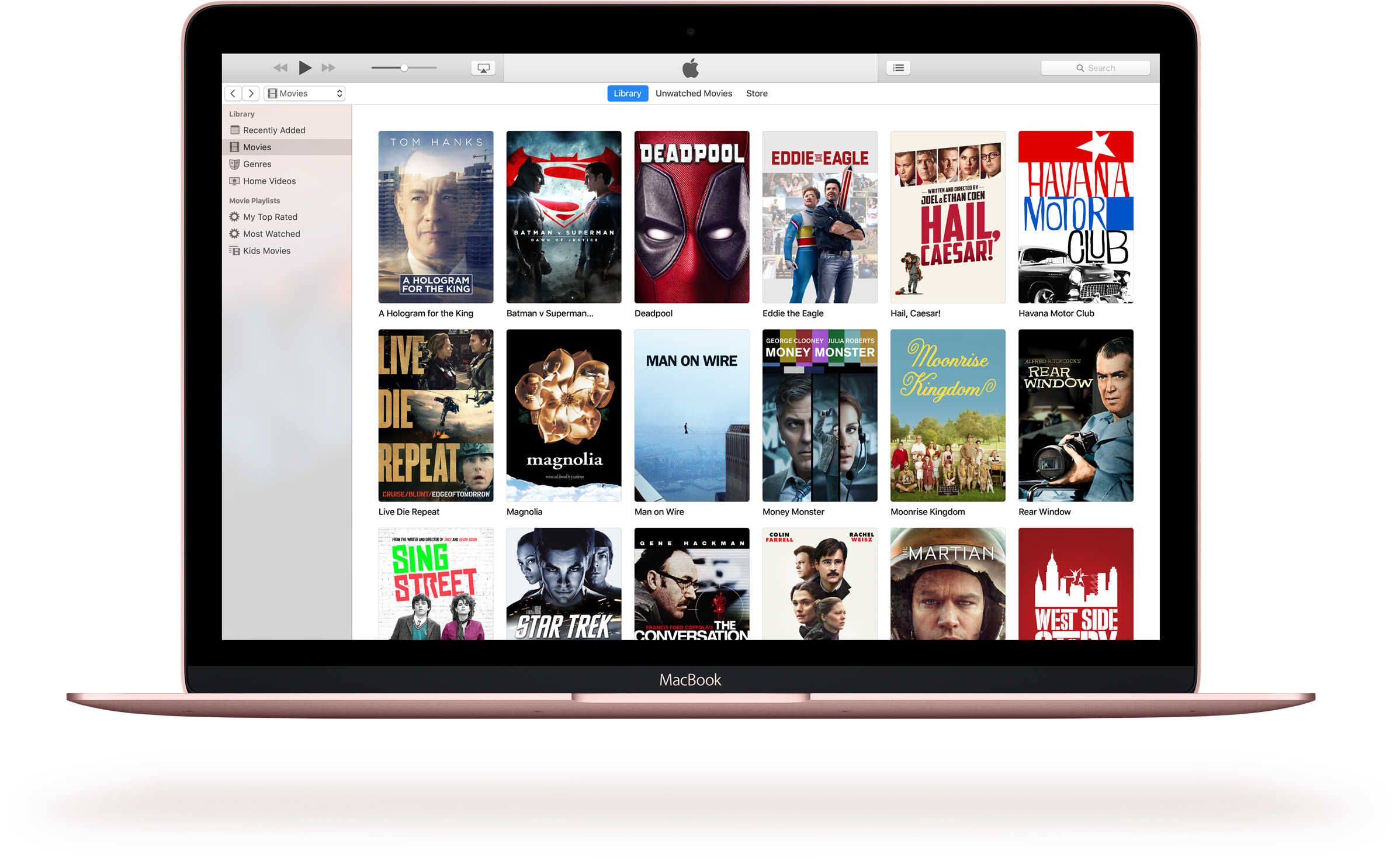Go back with the left chevron button

click(x=233, y=94)
